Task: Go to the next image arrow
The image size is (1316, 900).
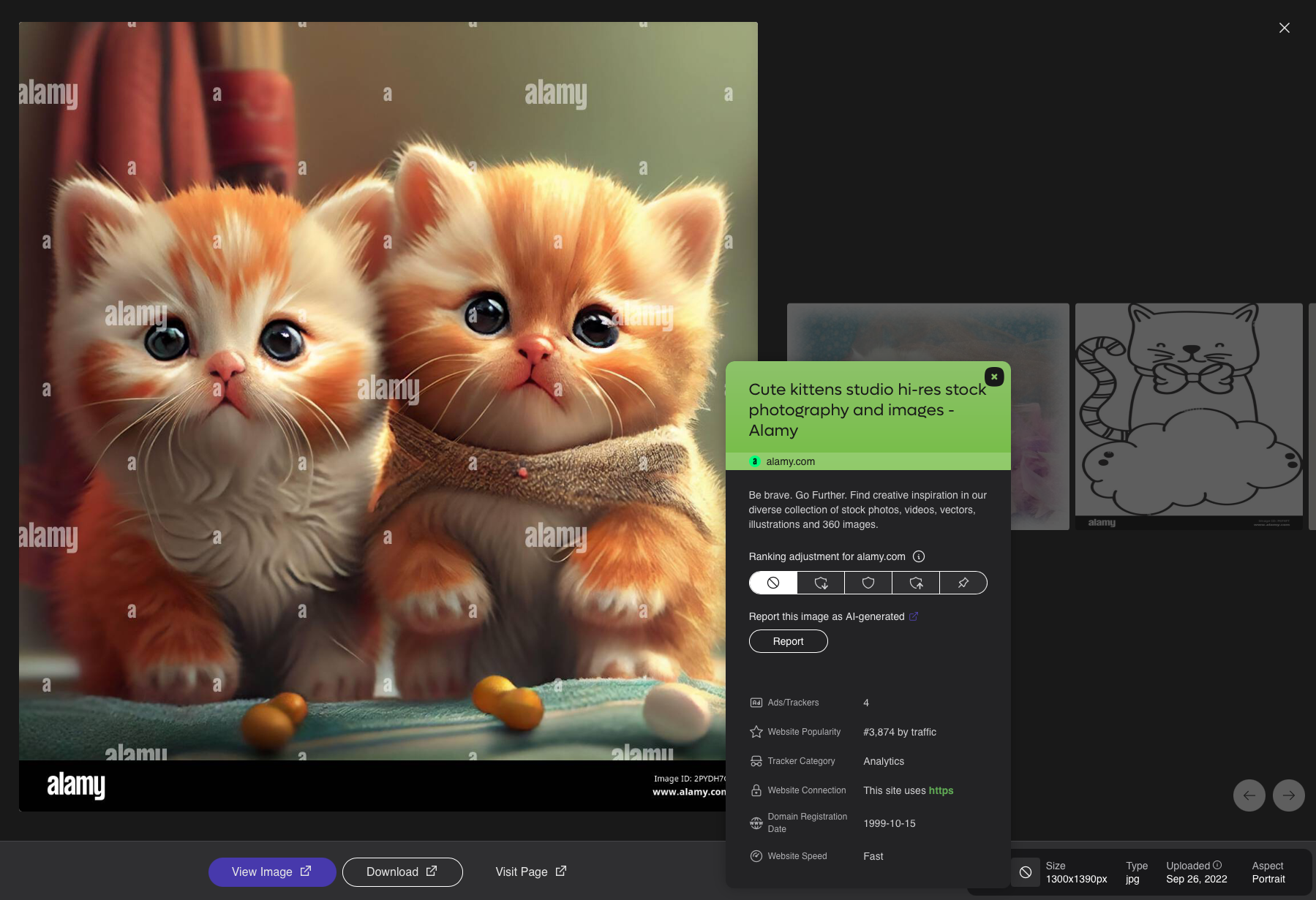Action: [1288, 795]
